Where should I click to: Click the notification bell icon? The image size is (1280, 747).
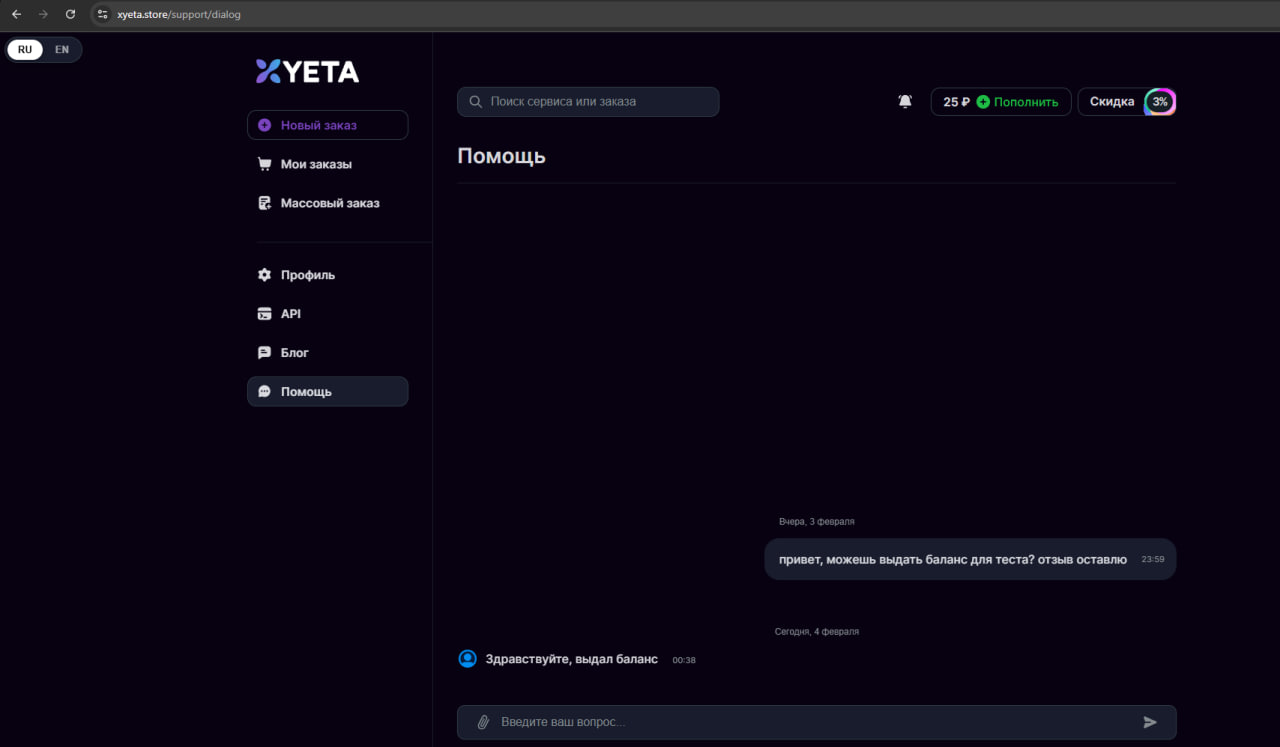pyautogui.click(x=905, y=102)
